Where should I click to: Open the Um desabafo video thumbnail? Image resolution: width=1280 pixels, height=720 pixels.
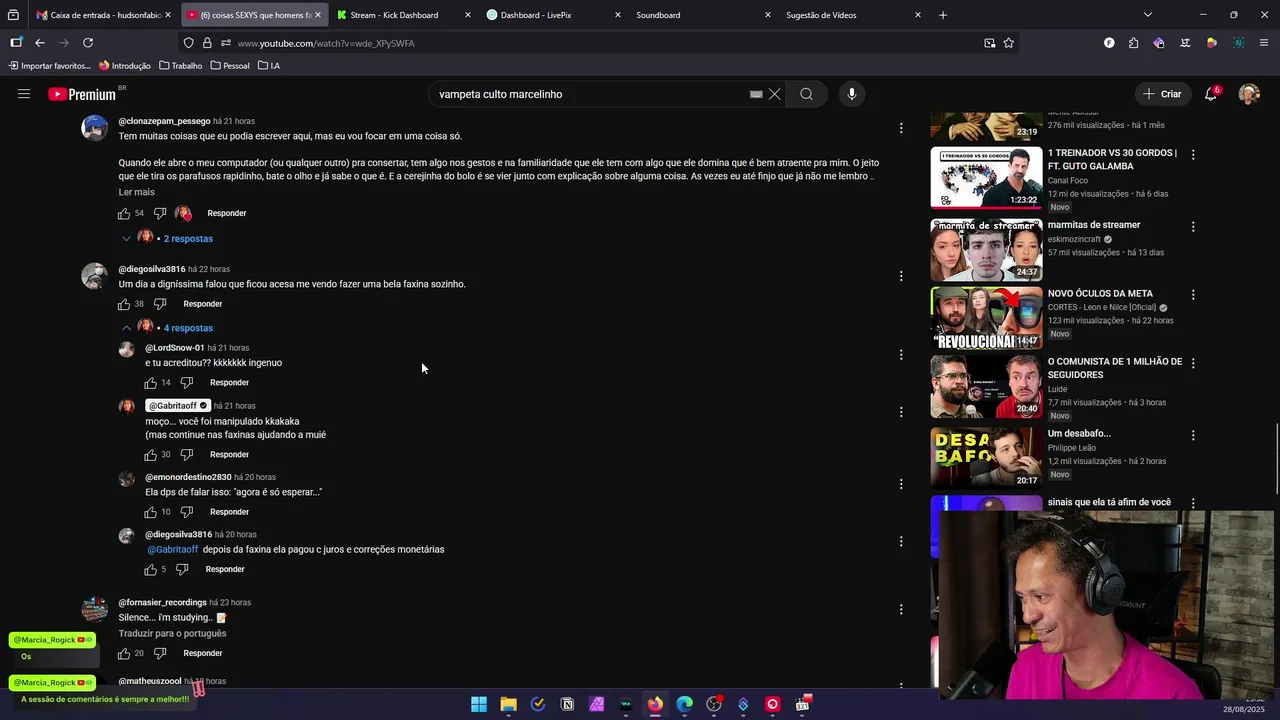(986, 458)
